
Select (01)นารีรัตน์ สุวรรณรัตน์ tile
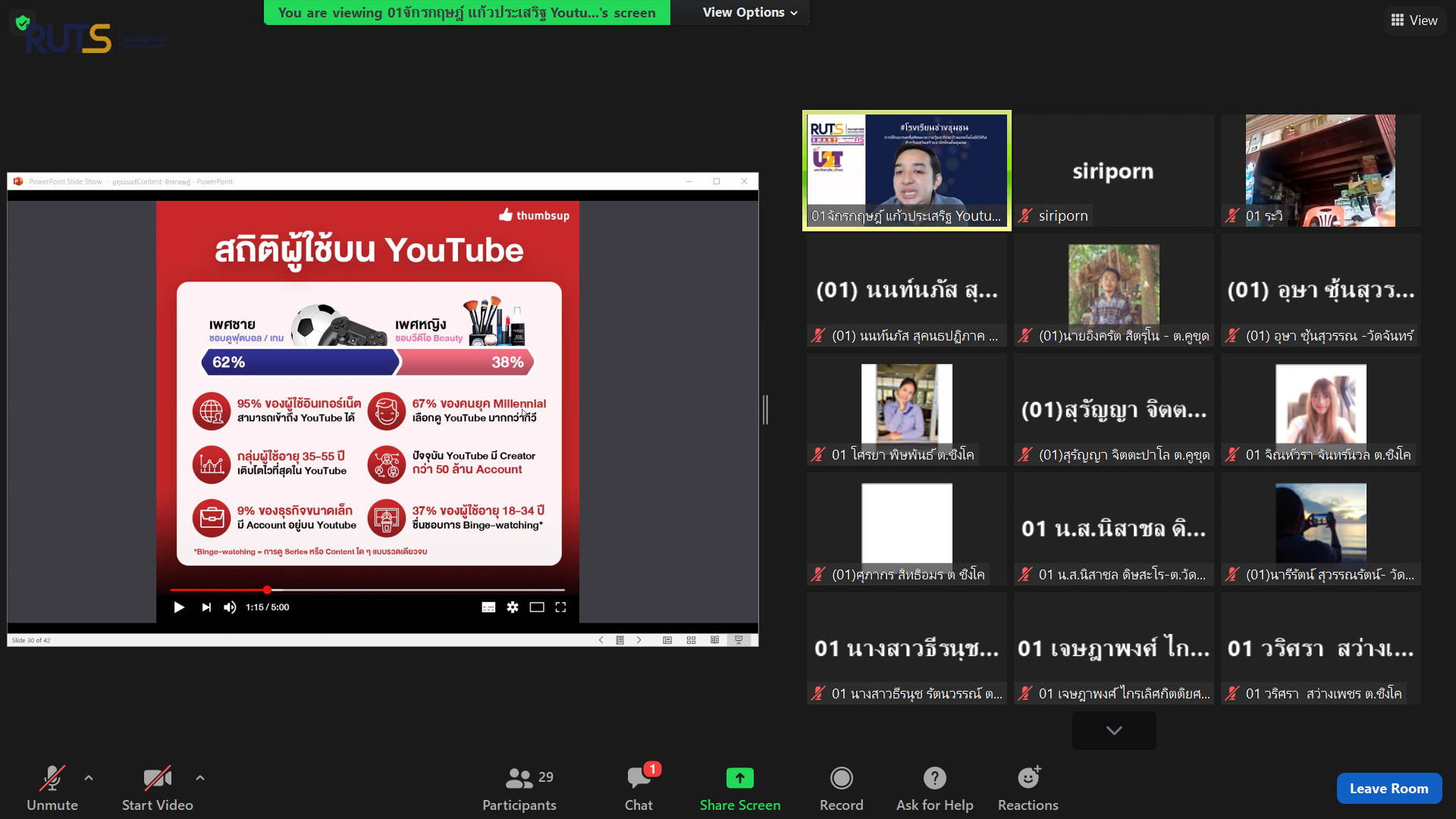[1320, 529]
